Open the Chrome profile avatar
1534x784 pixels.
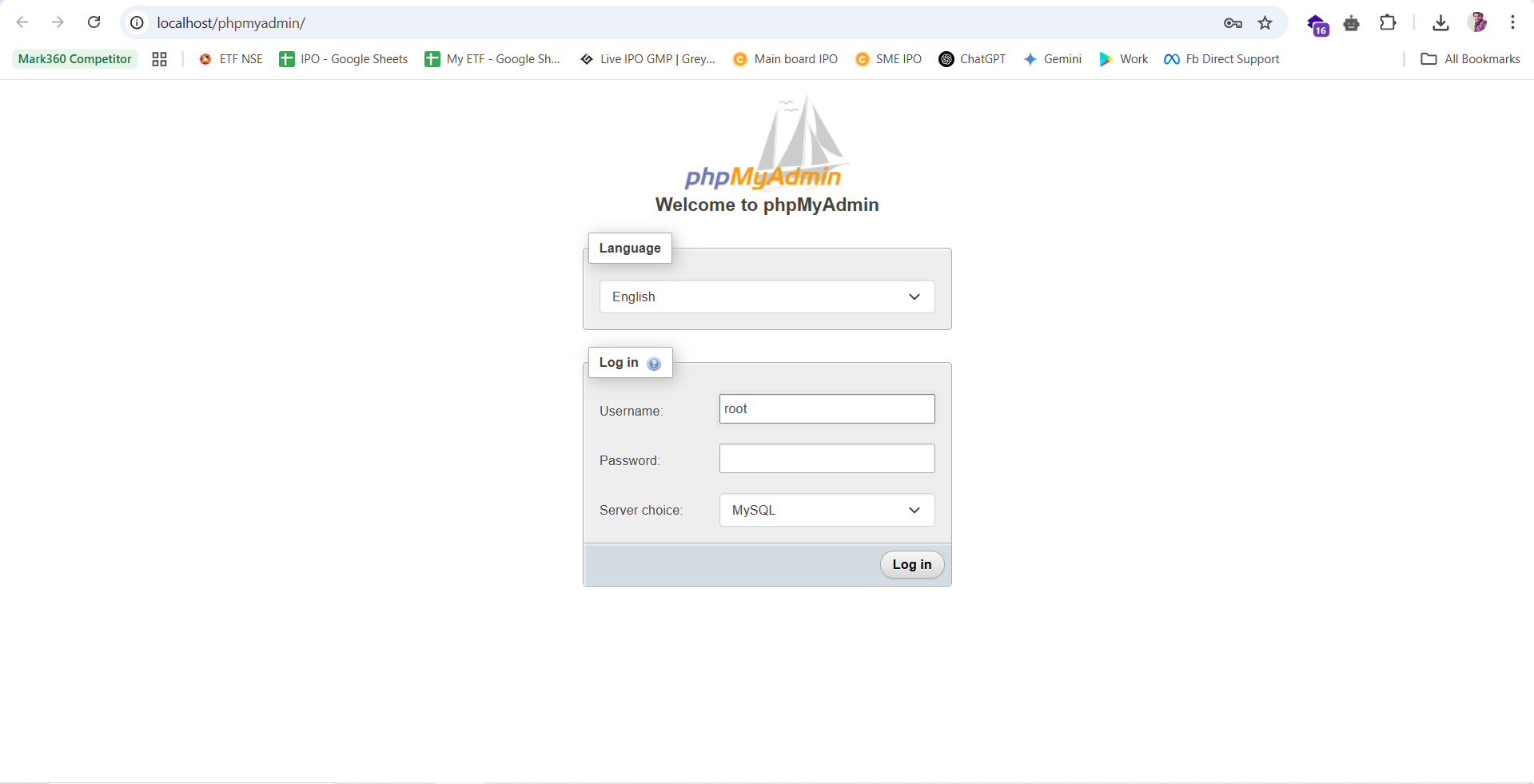point(1477,22)
